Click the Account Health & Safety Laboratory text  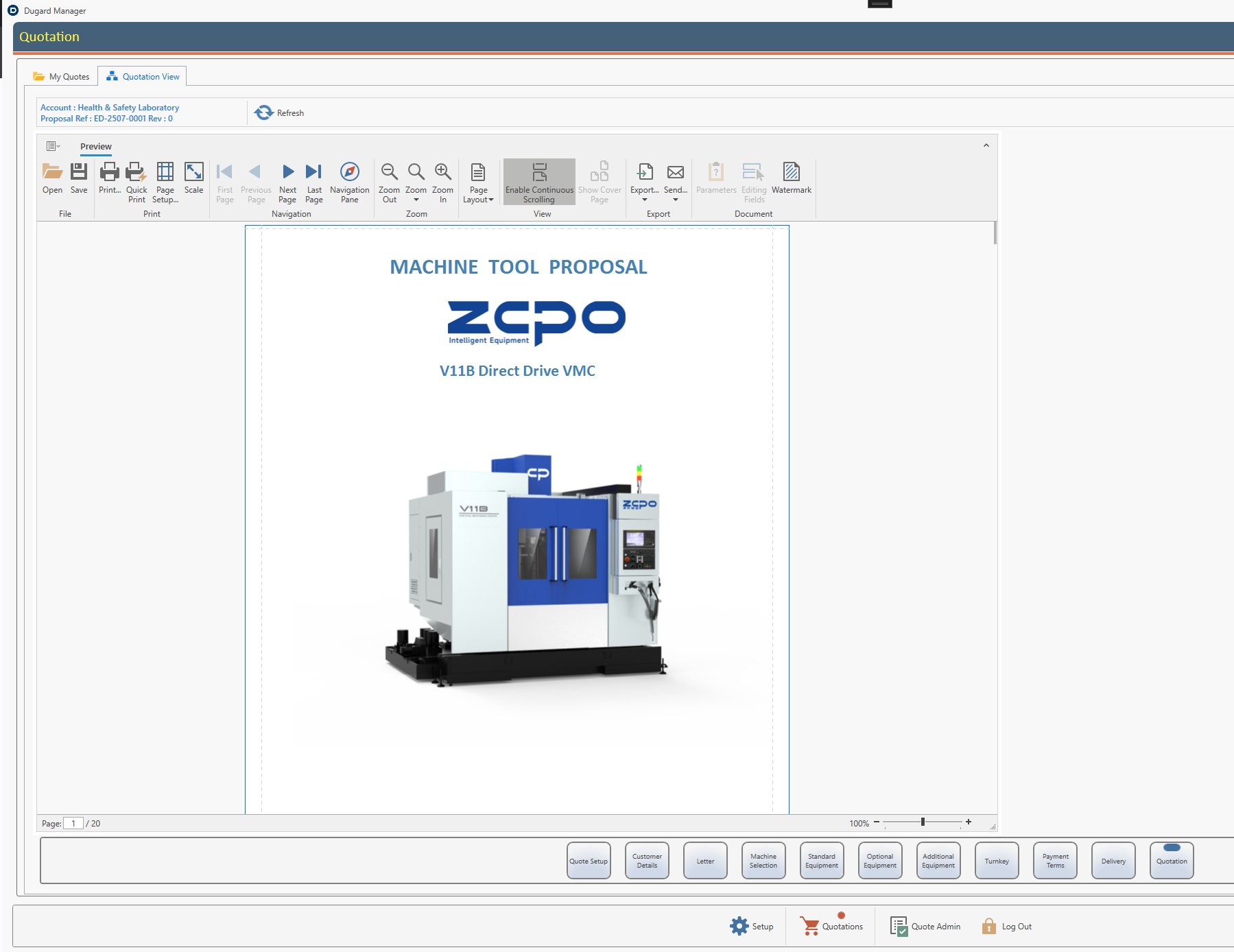point(110,108)
